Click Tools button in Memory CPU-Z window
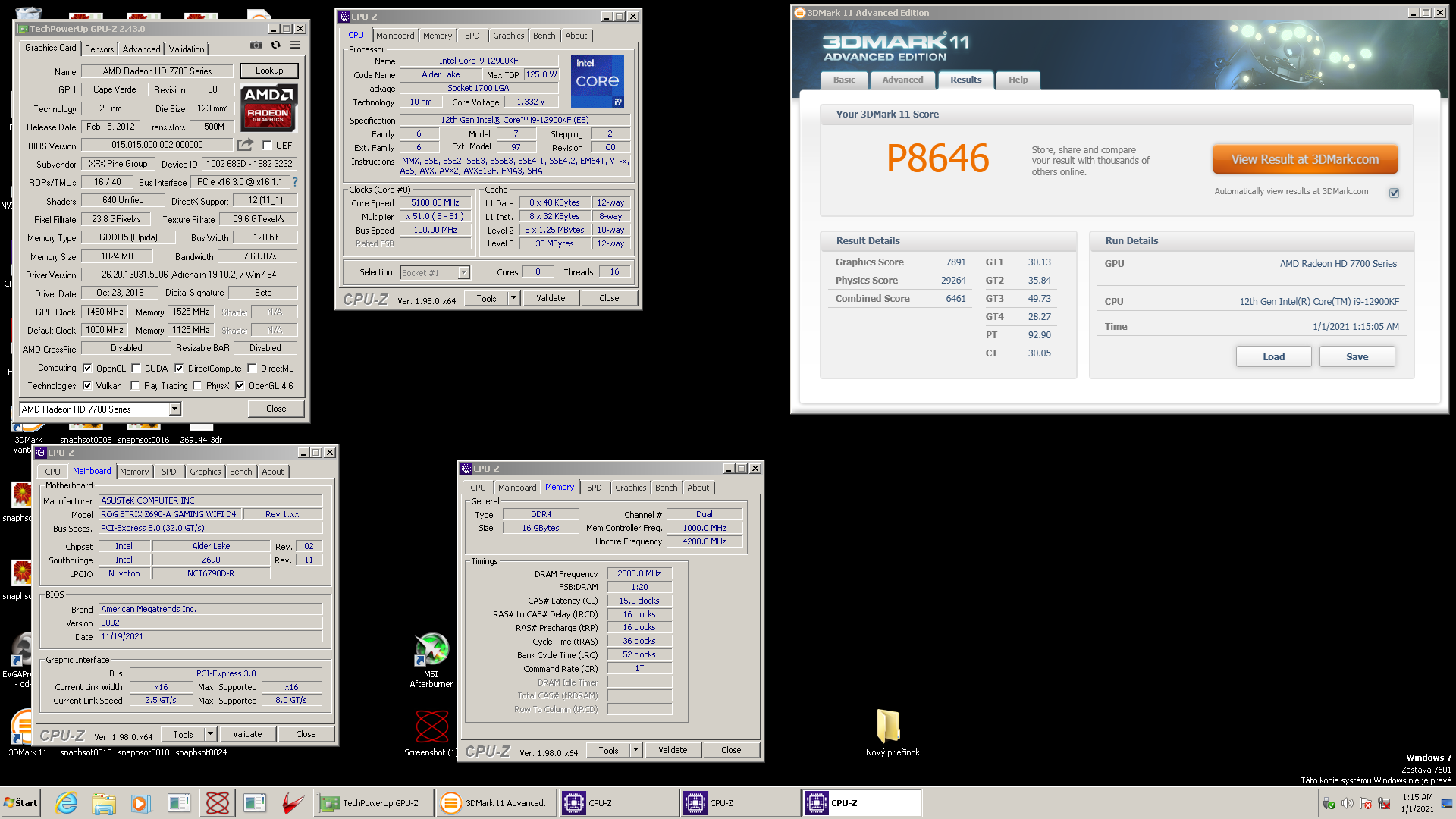 pos(609,750)
